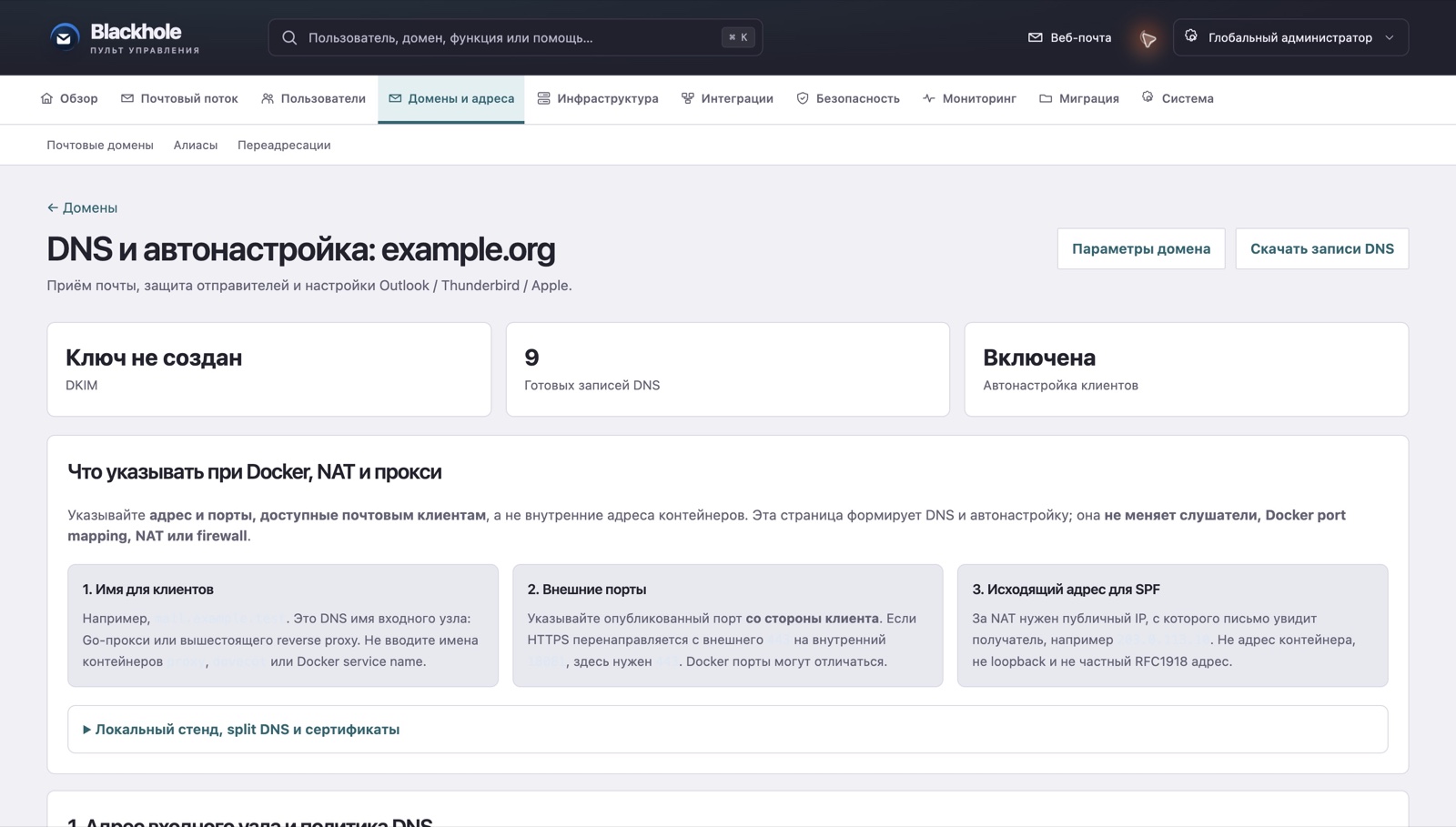Click the "1. Имя для клиентов" heading
Image resolution: width=1456 pixels, height=827 pixels.
tap(147, 589)
